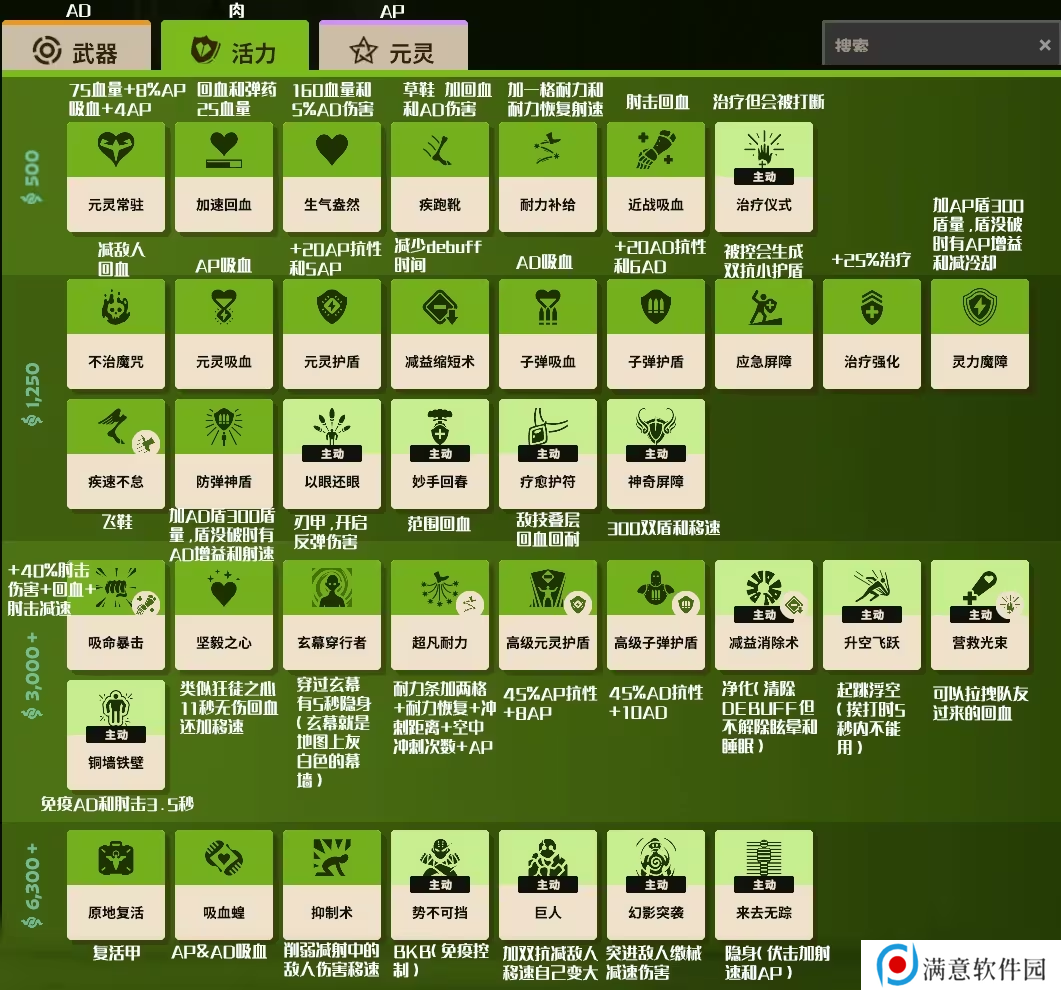Screen dimensions: 1061x990
Task: Pick the 坚毅之心 item
Action: [x=224, y=615]
